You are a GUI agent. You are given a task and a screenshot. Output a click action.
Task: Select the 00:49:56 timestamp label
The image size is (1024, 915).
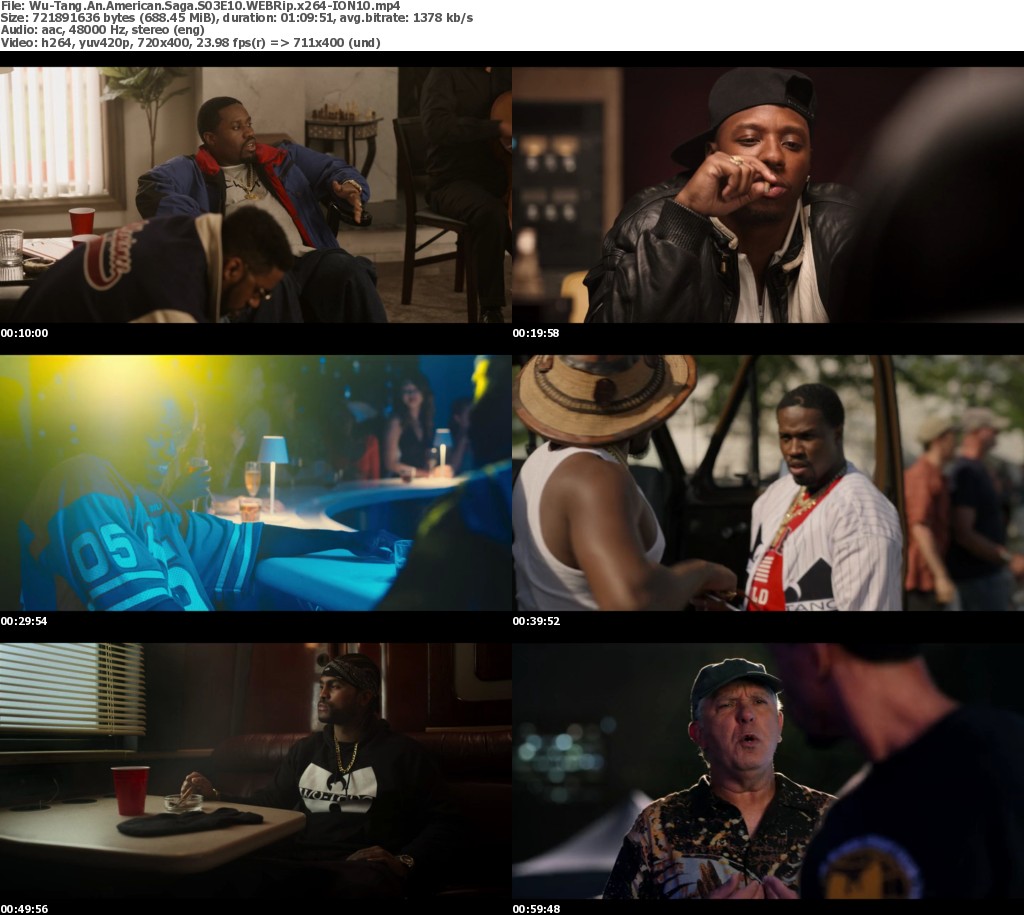(24, 909)
